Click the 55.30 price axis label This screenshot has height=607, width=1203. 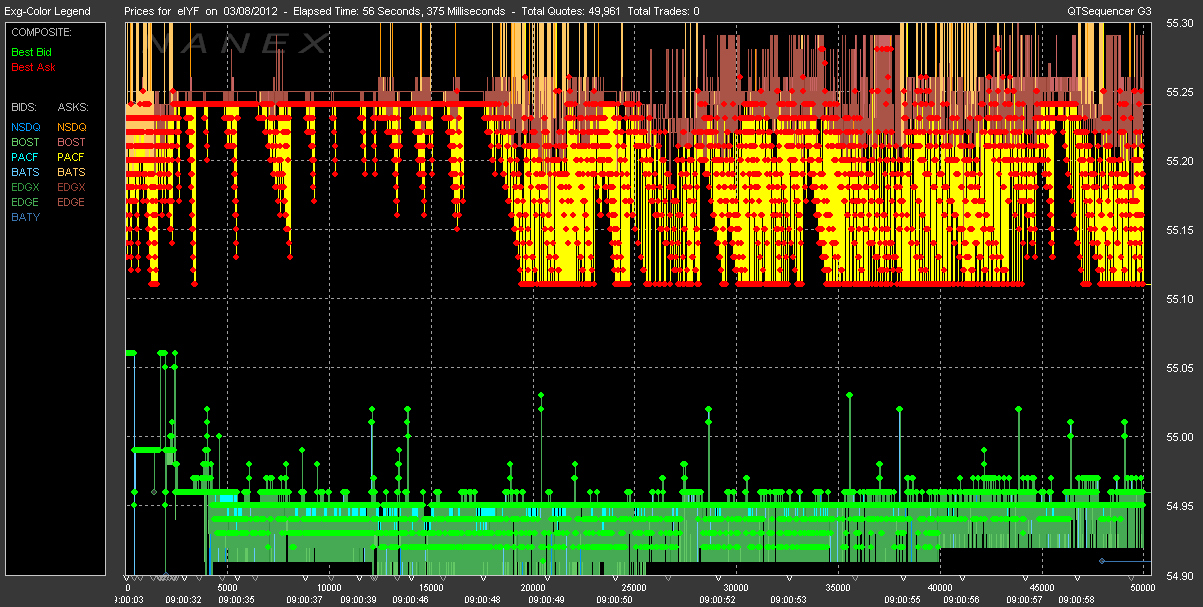click(x=1180, y=24)
